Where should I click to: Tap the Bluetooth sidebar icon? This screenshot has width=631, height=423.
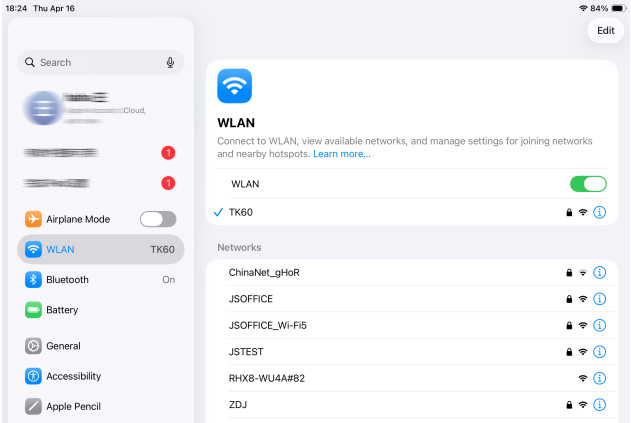(33, 279)
